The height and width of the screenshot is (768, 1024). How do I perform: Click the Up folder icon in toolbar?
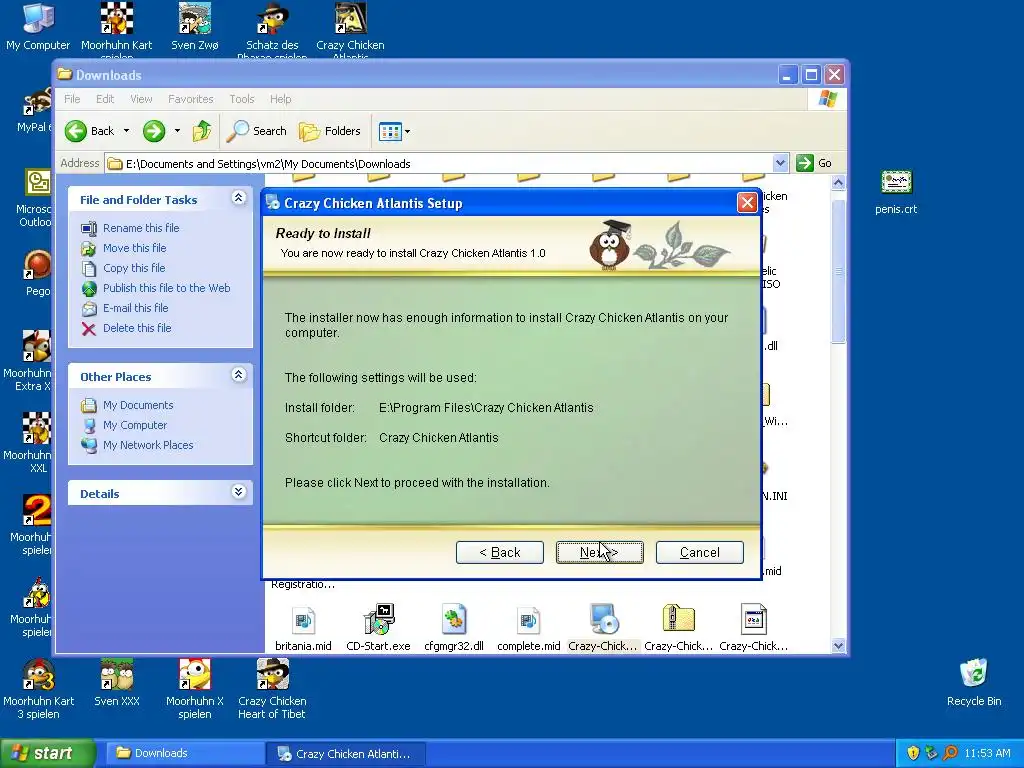tap(202, 131)
